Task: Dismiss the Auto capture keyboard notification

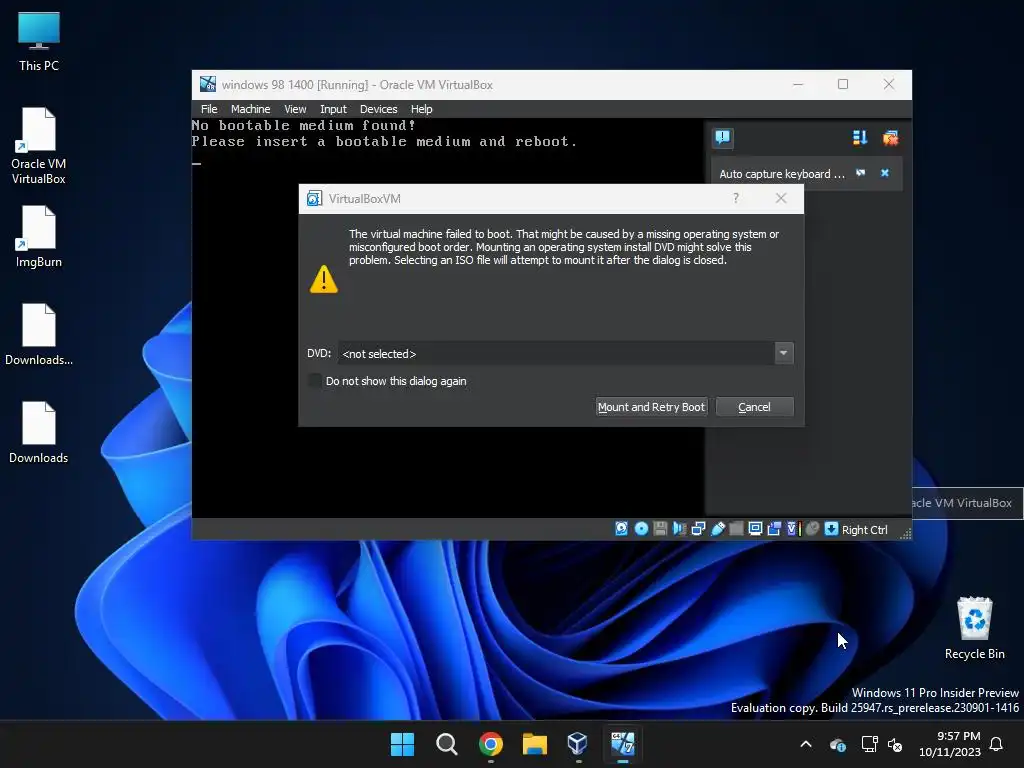Action: coord(885,173)
